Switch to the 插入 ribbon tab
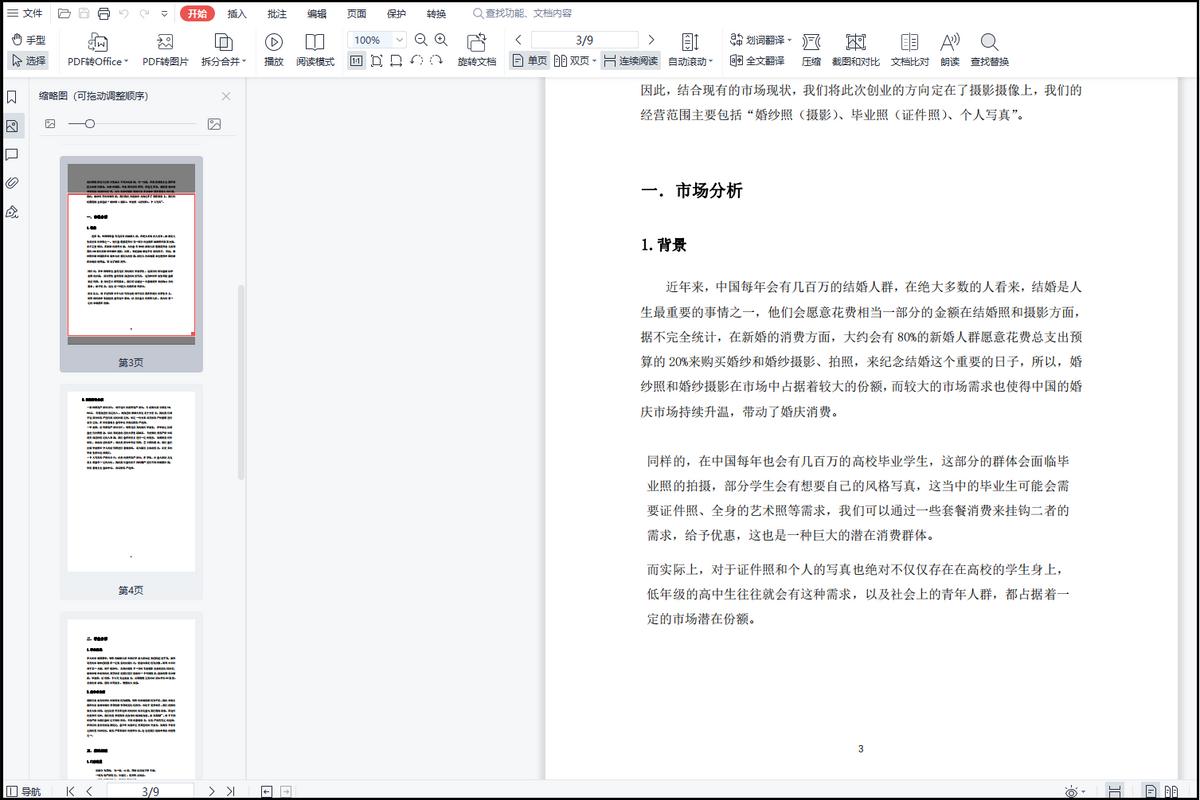The image size is (1200, 800). (234, 13)
